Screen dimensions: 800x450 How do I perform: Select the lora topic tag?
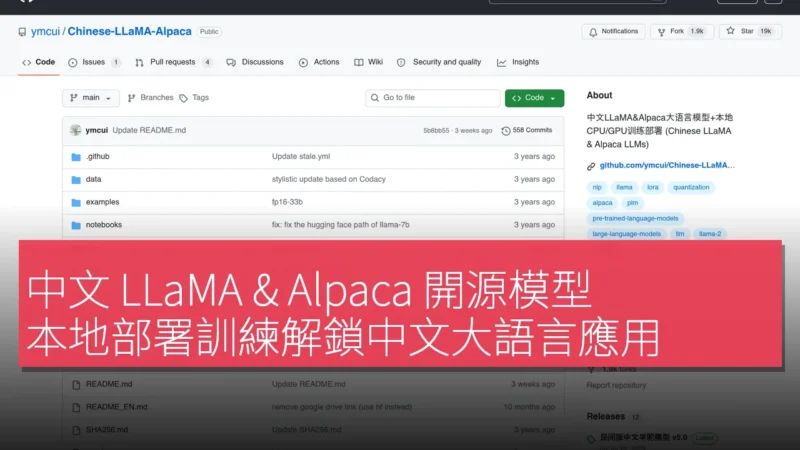click(x=653, y=187)
